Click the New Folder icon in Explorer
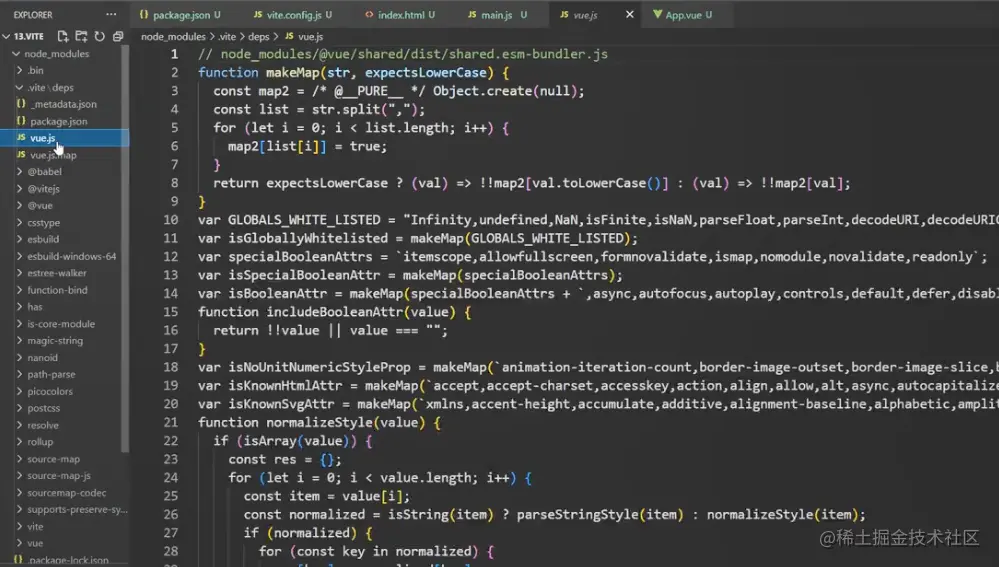 [x=81, y=36]
